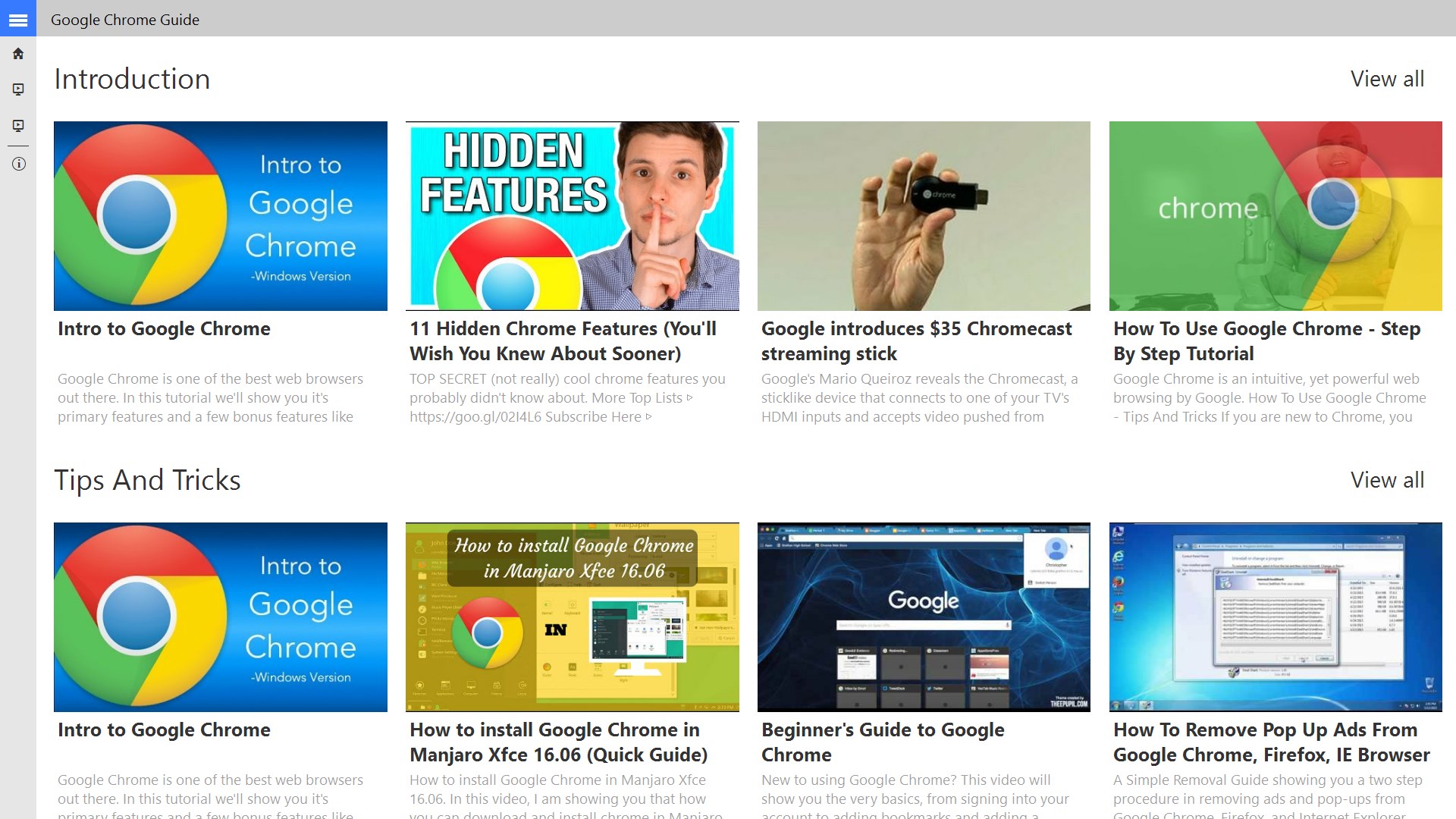Open the green chrome Step By Step thumbnail
1456x819 pixels.
pos(1276,216)
